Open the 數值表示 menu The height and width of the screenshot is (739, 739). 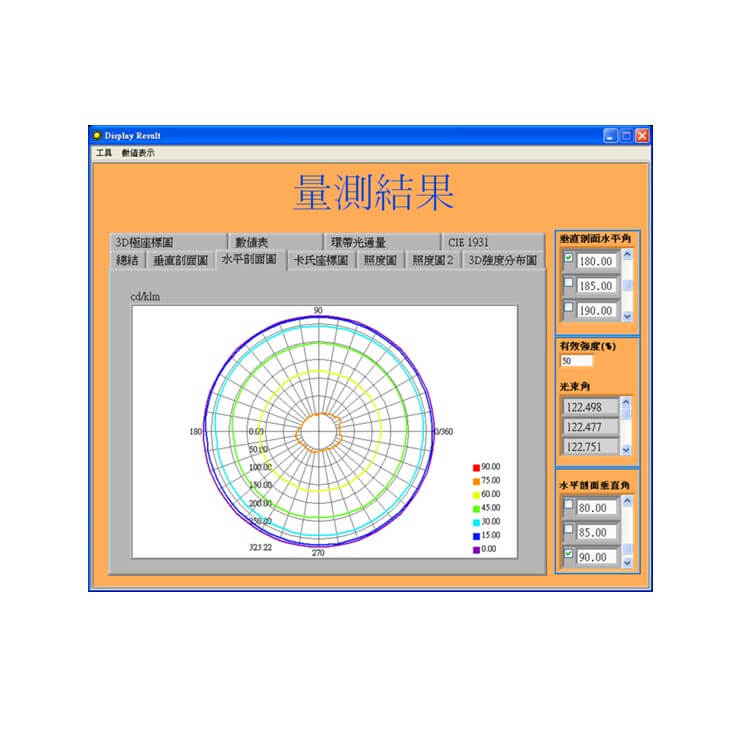coord(138,153)
